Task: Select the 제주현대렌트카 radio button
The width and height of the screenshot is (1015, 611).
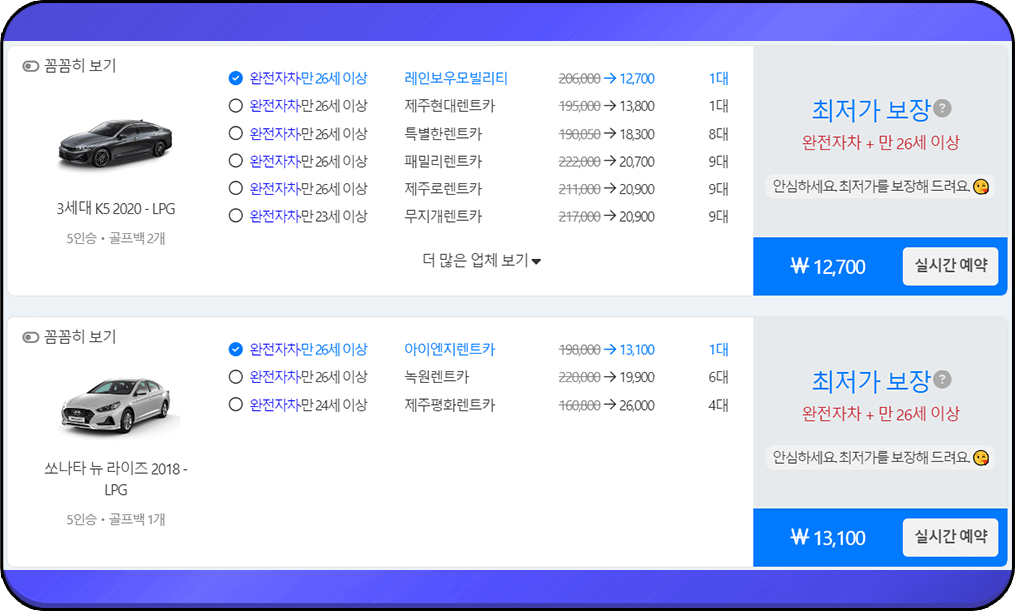Action: pos(235,104)
